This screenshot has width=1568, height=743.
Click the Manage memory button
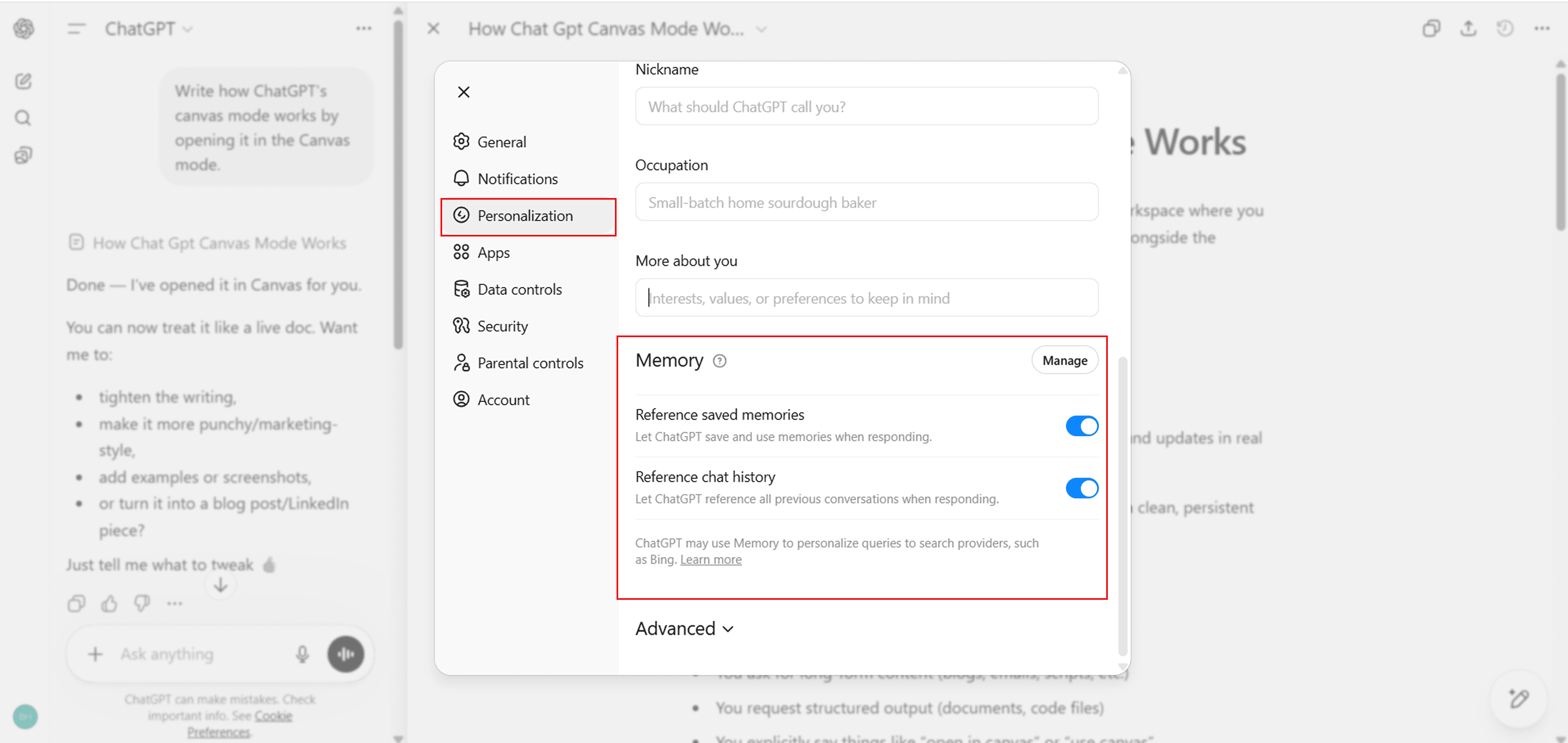click(1064, 360)
